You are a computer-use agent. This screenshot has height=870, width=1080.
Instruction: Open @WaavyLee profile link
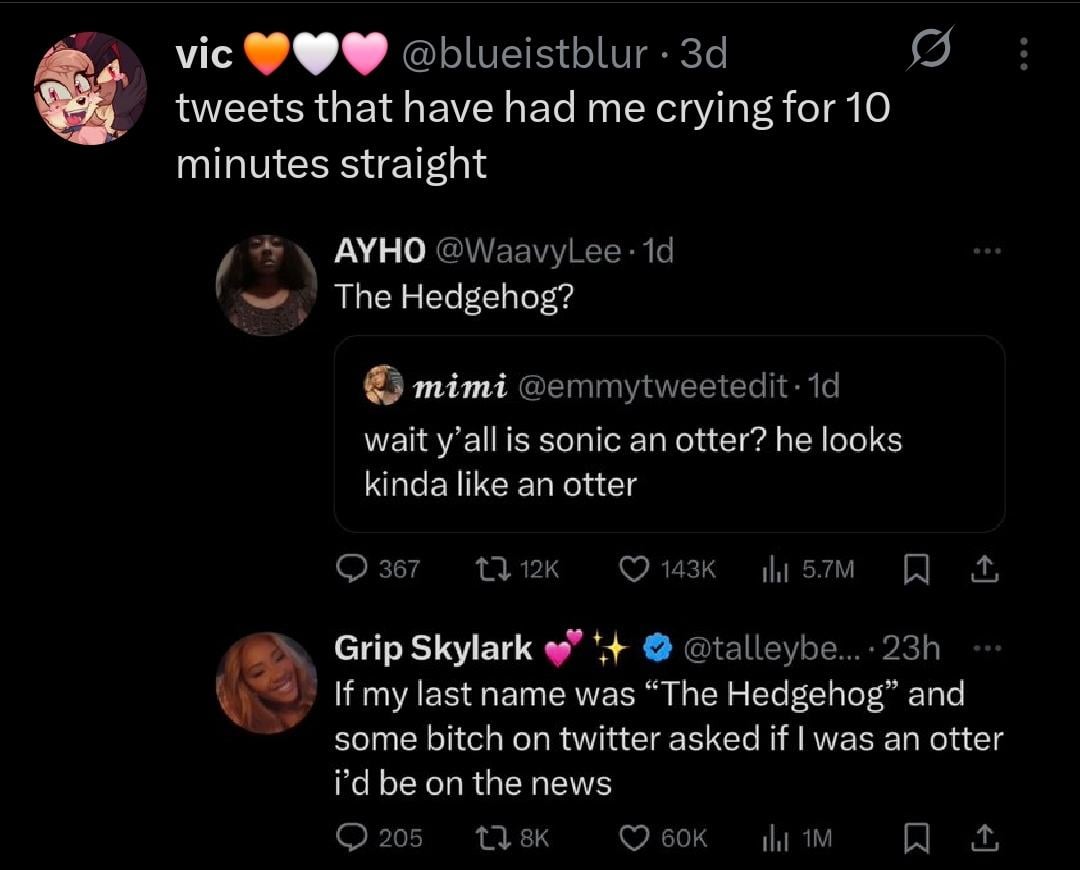coord(528,251)
